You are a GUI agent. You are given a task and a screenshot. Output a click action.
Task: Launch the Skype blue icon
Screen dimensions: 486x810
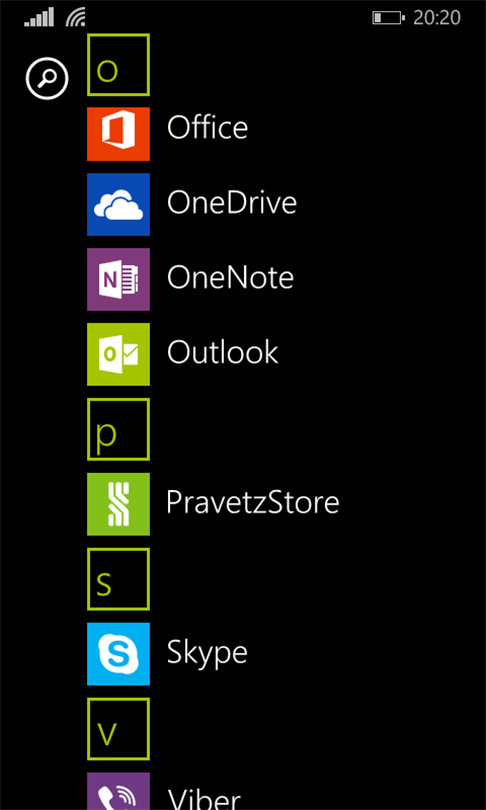(118, 654)
